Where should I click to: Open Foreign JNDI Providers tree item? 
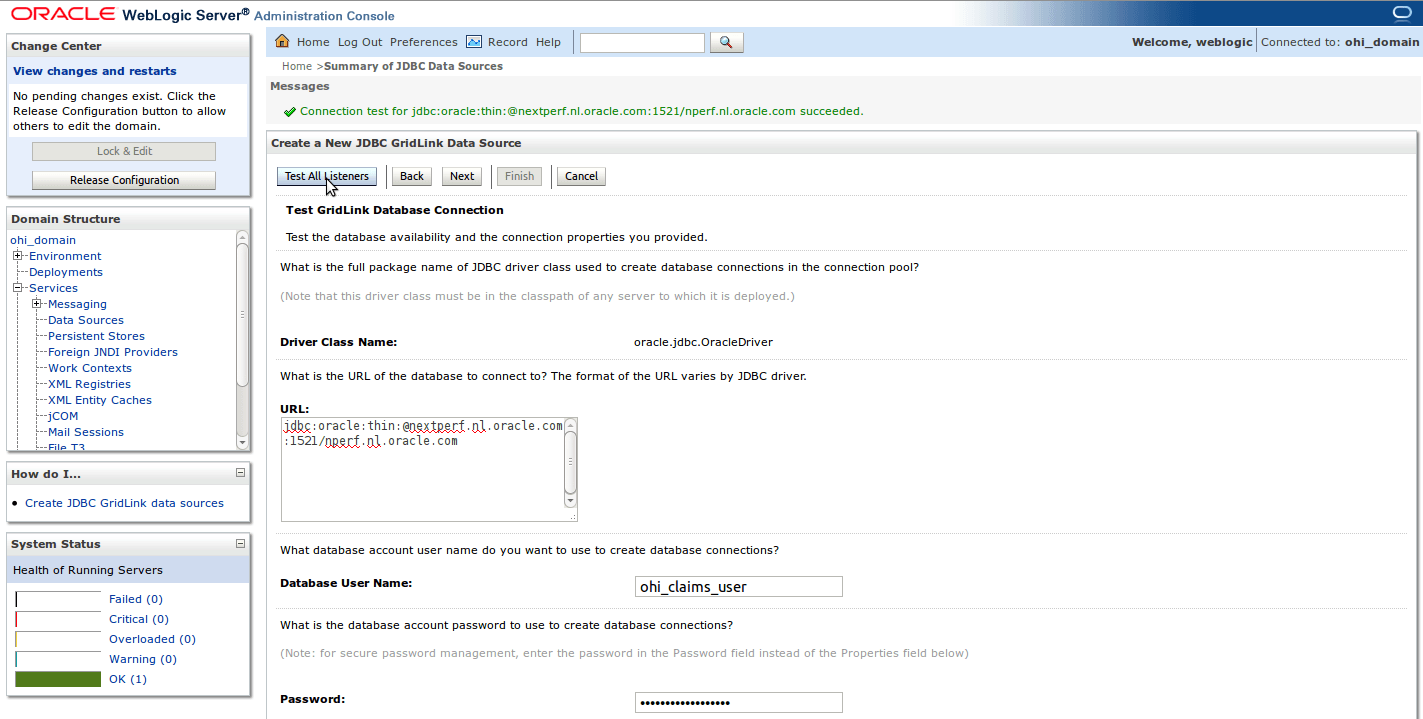click(113, 352)
